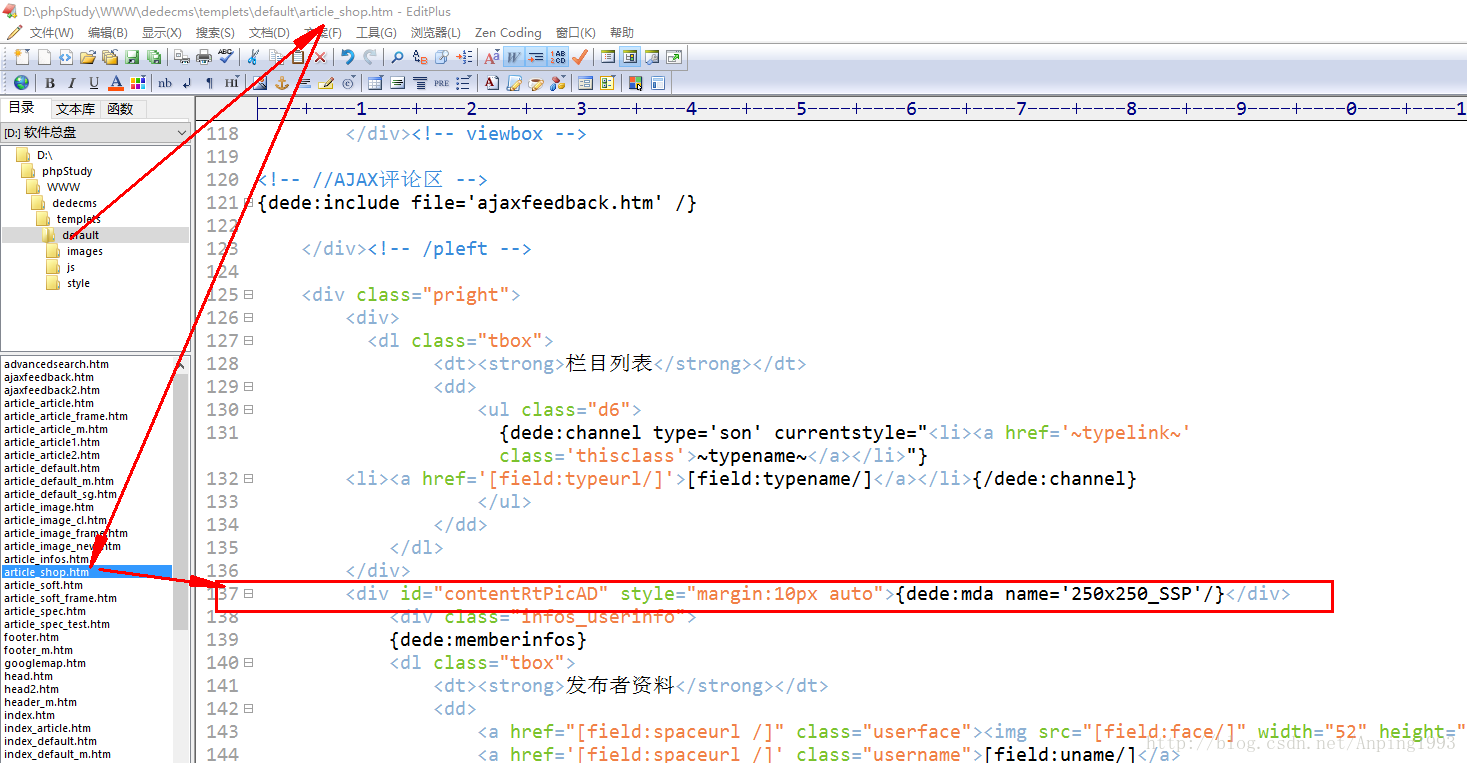Click the Save All toolbar icon
Viewport: 1467px width, 763px height.
tap(154, 57)
